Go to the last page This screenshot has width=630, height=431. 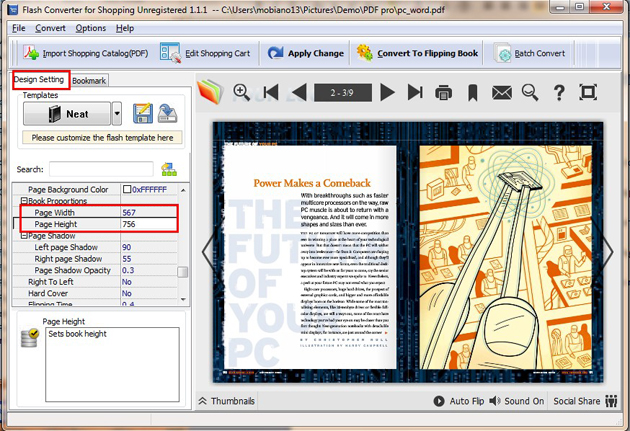click(x=415, y=92)
